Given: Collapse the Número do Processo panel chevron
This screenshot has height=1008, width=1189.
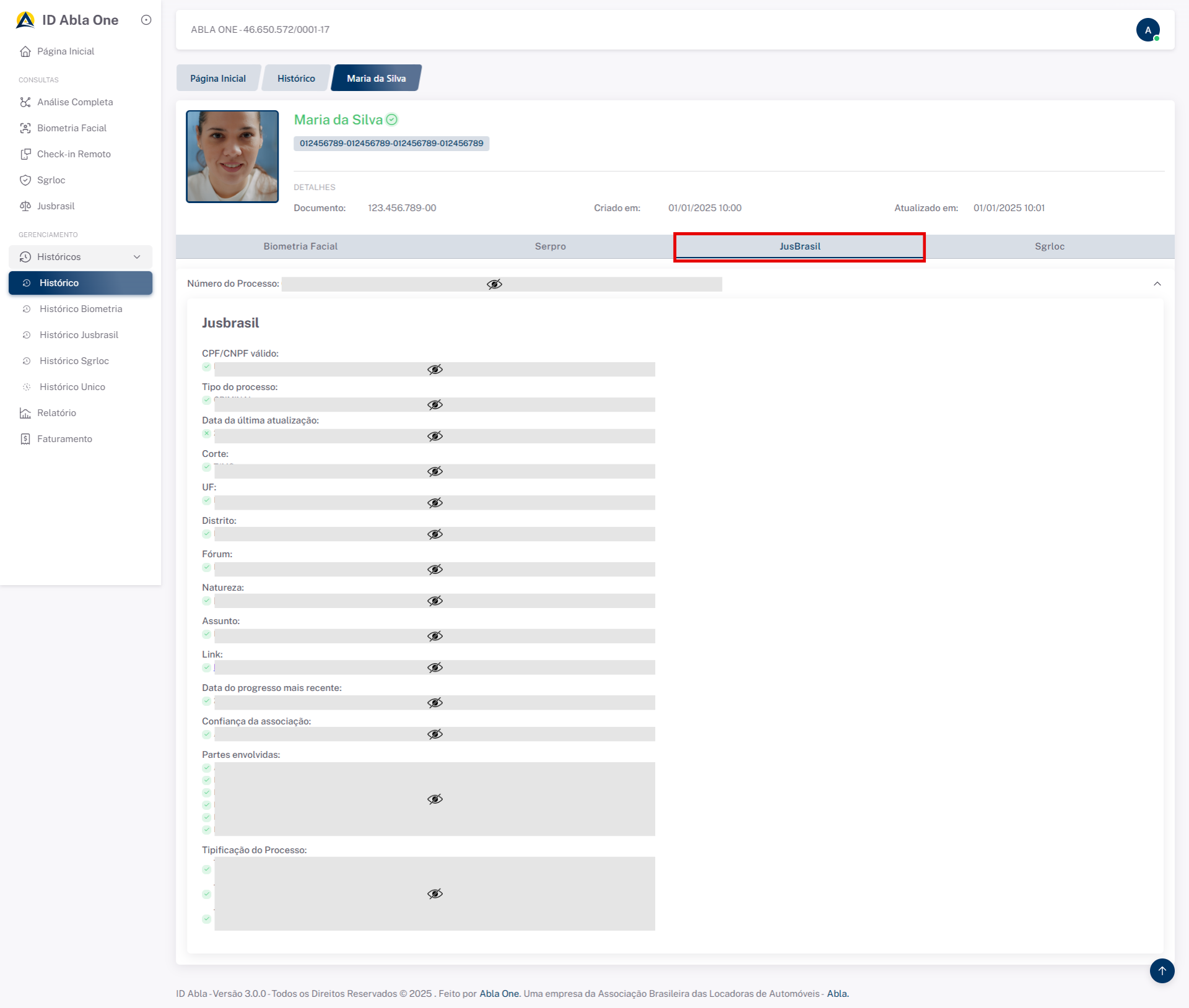Looking at the screenshot, I should [1157, 284].
